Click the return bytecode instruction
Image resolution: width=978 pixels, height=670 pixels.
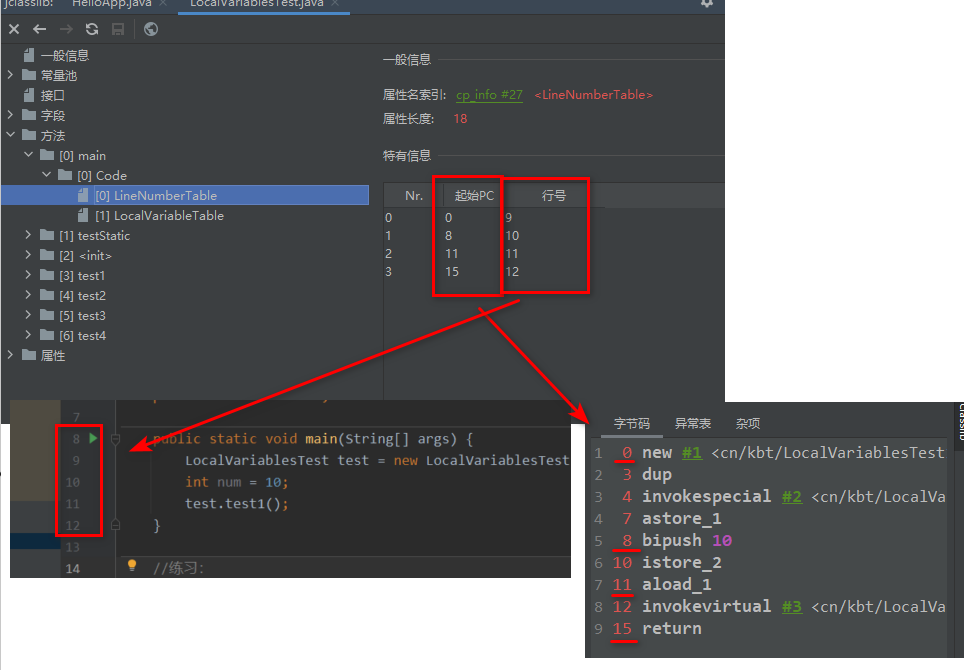pyautogui.click(x=671, y=628)
